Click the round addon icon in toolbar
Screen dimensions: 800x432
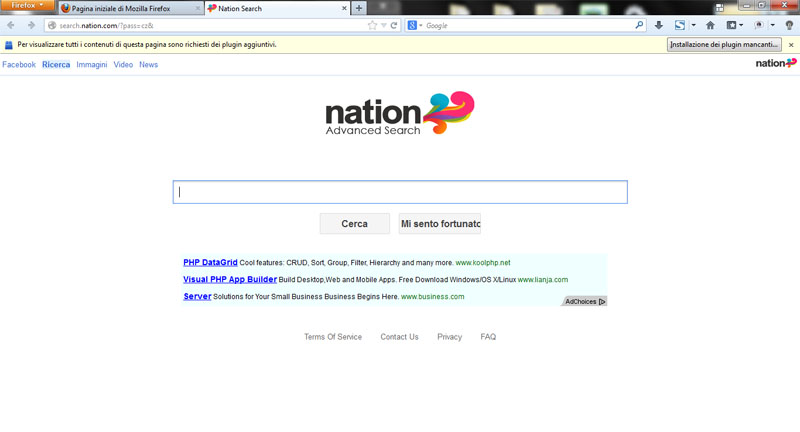point(759,25)
